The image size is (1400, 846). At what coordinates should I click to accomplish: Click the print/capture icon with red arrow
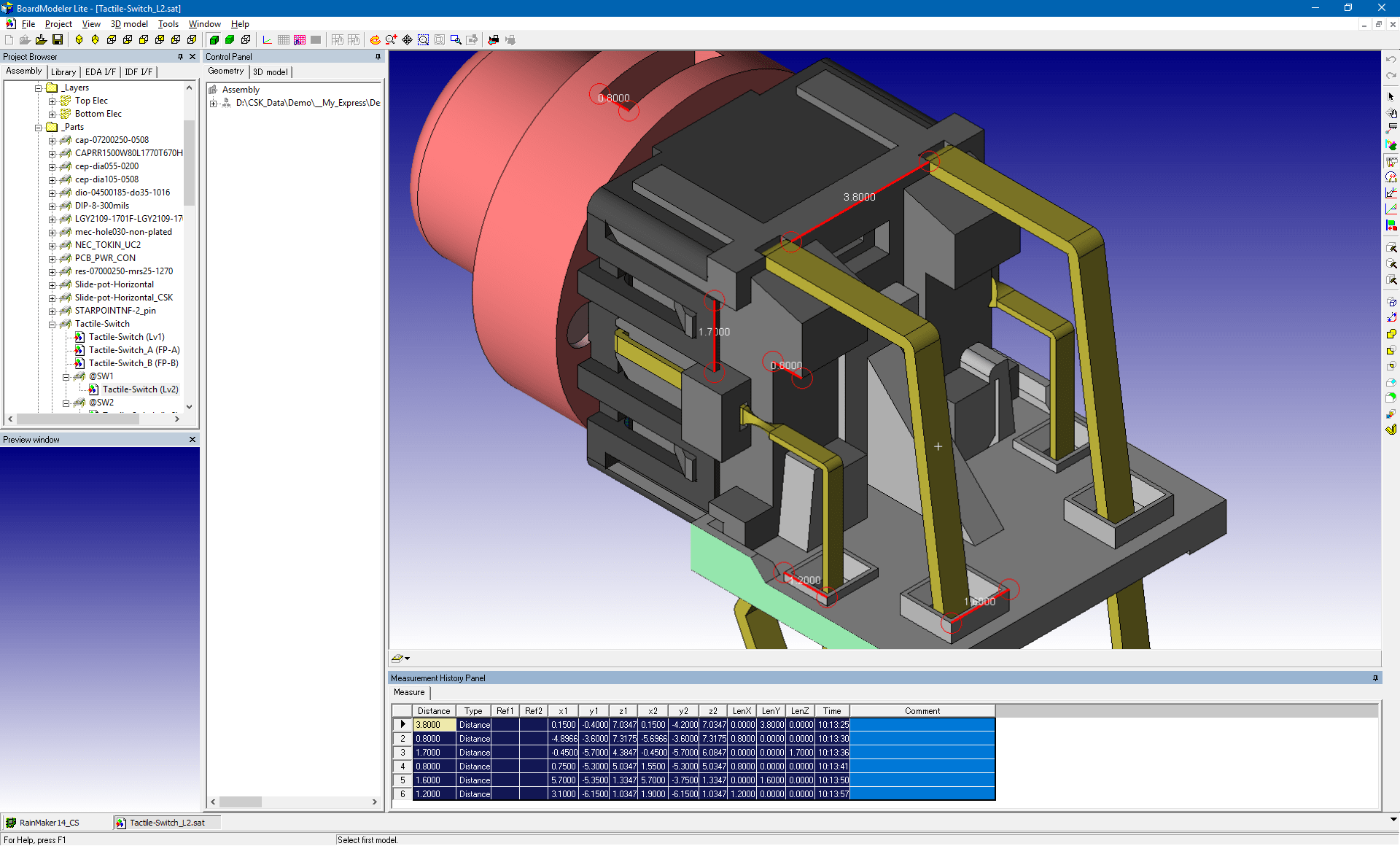494,40
